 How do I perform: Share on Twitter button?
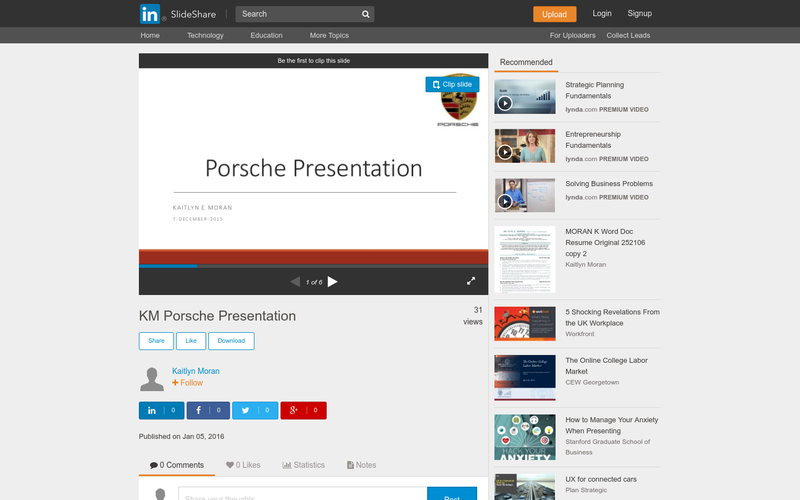tap(255, 410)
